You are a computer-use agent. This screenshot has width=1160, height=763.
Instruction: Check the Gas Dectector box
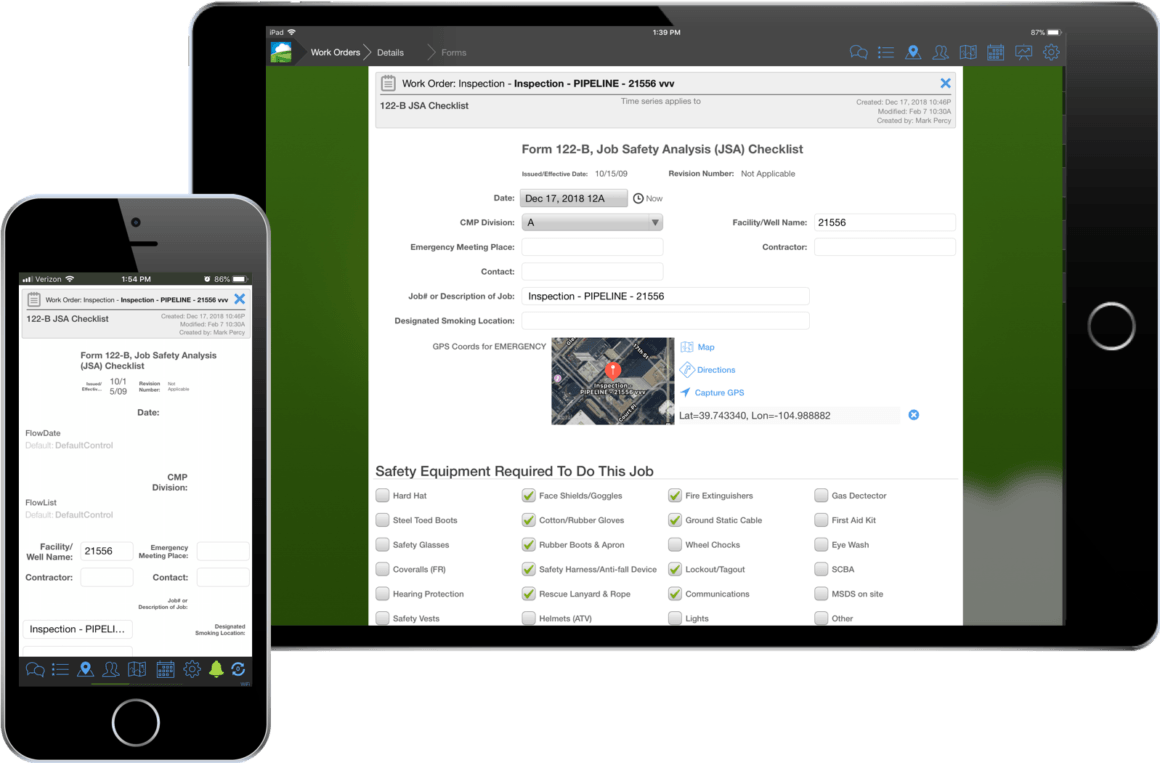pos(821,495)
